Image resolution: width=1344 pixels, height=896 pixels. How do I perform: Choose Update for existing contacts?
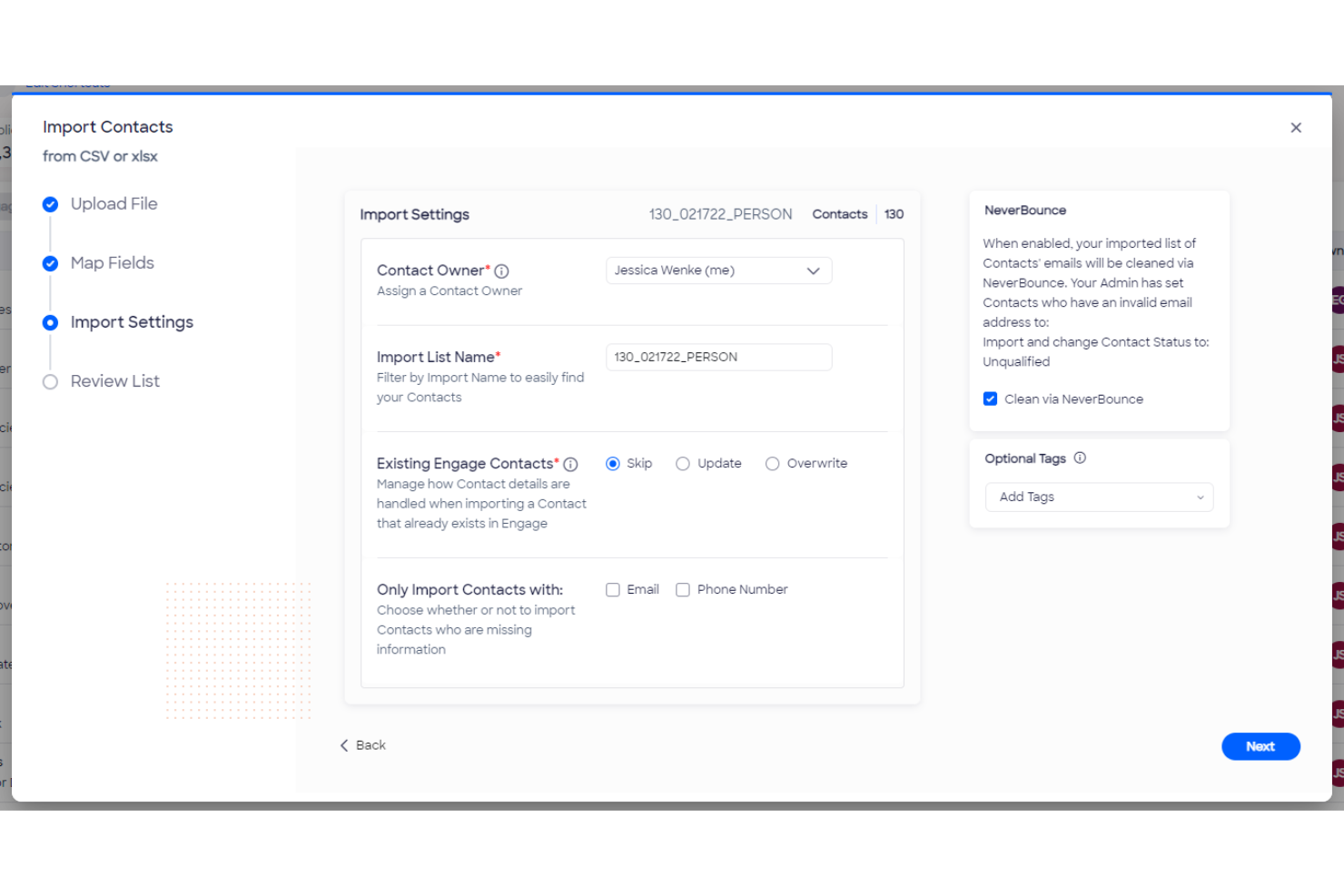(x=683, y=464)
